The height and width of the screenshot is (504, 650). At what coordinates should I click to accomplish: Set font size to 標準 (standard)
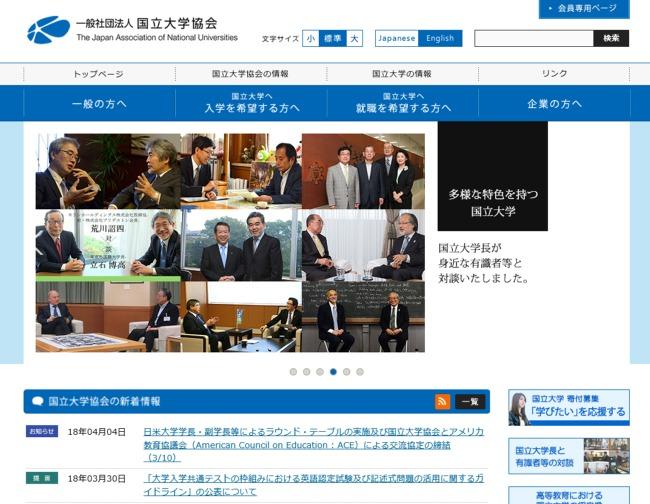coord(332,39)
